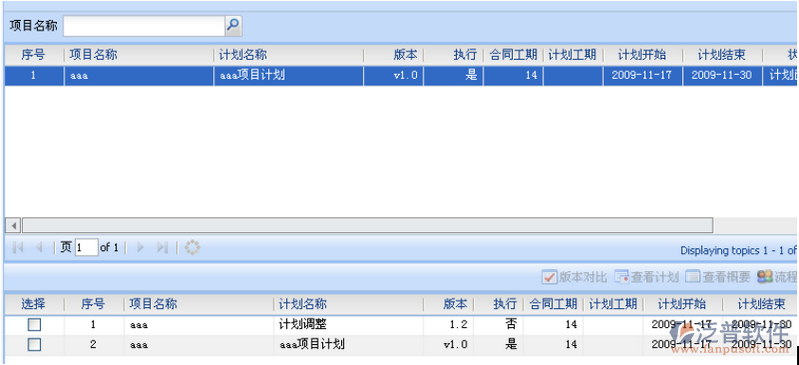This screenshot has height=365, width=799.
Task: Click the refresh spinner icon in pager
Action: pyautogui.click(x=192, y=248)
